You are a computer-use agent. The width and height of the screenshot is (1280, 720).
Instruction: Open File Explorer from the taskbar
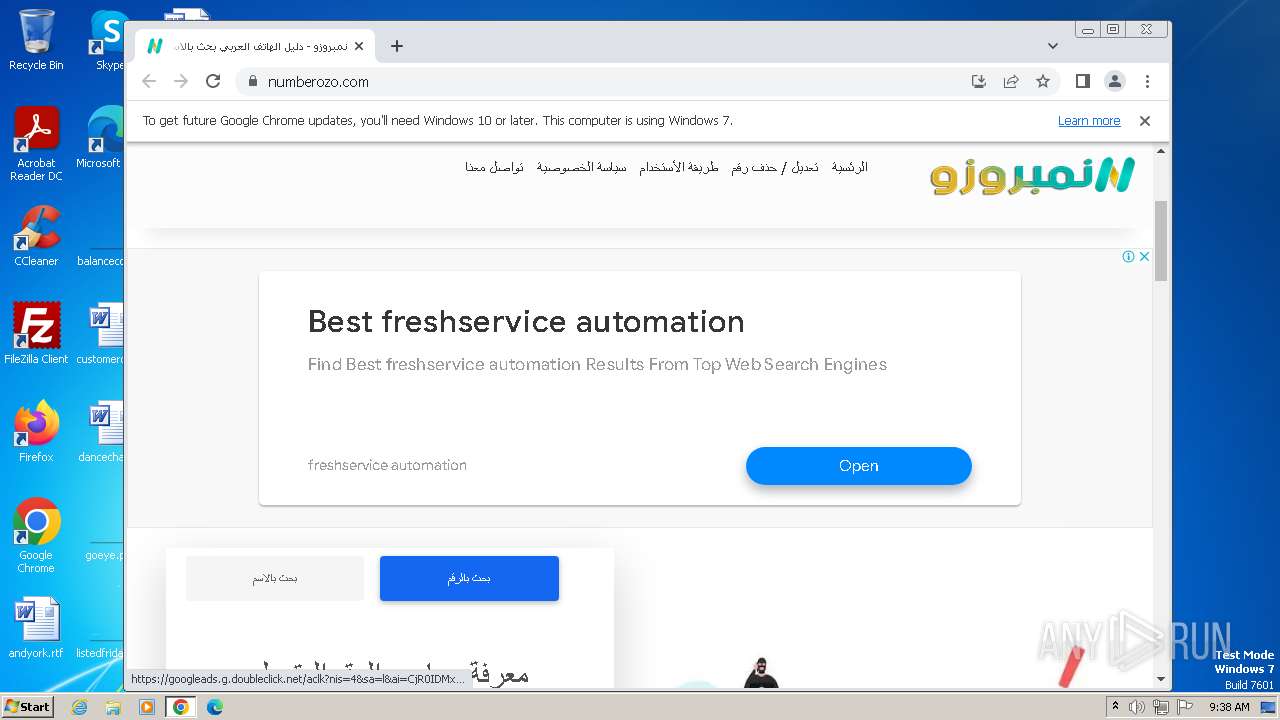coord(113,707)
